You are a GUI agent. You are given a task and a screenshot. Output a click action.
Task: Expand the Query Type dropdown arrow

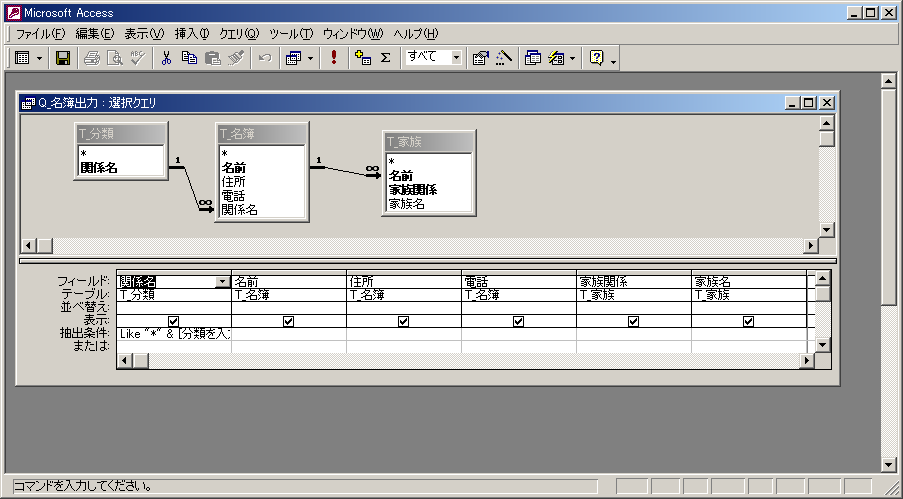click(x=310, y=58)
